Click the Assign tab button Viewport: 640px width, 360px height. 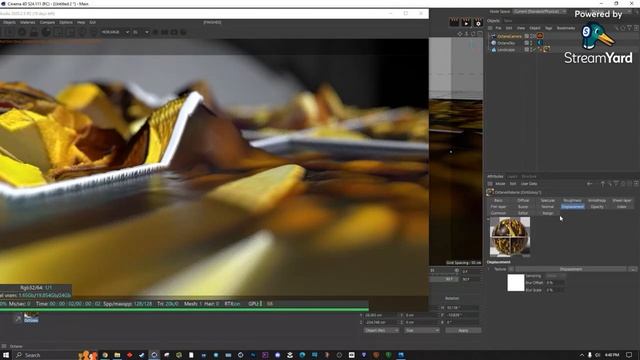[547, 213]
